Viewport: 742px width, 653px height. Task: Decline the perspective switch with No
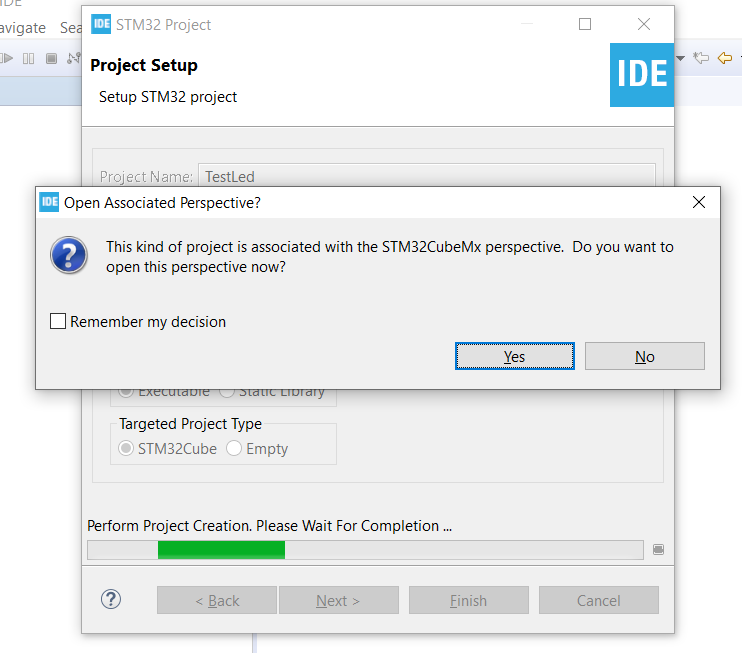(x=645, y=356)
